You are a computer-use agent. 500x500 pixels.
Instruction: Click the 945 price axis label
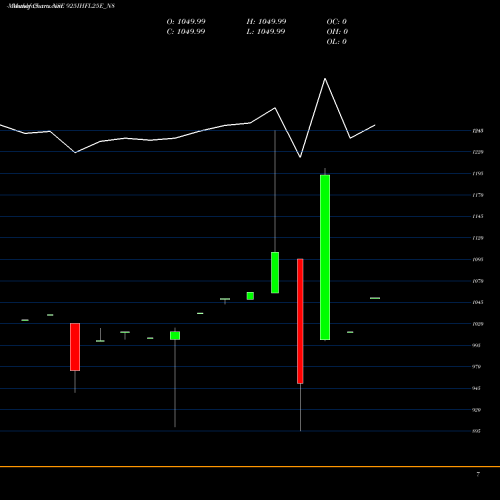(477, 388)
